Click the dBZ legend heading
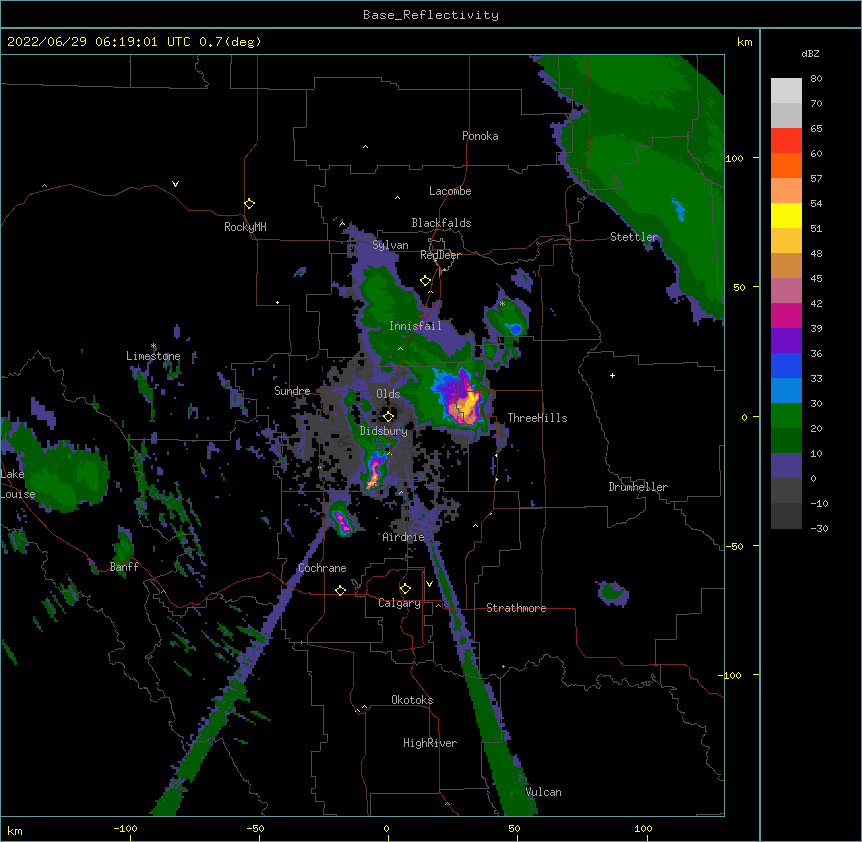 810,53
